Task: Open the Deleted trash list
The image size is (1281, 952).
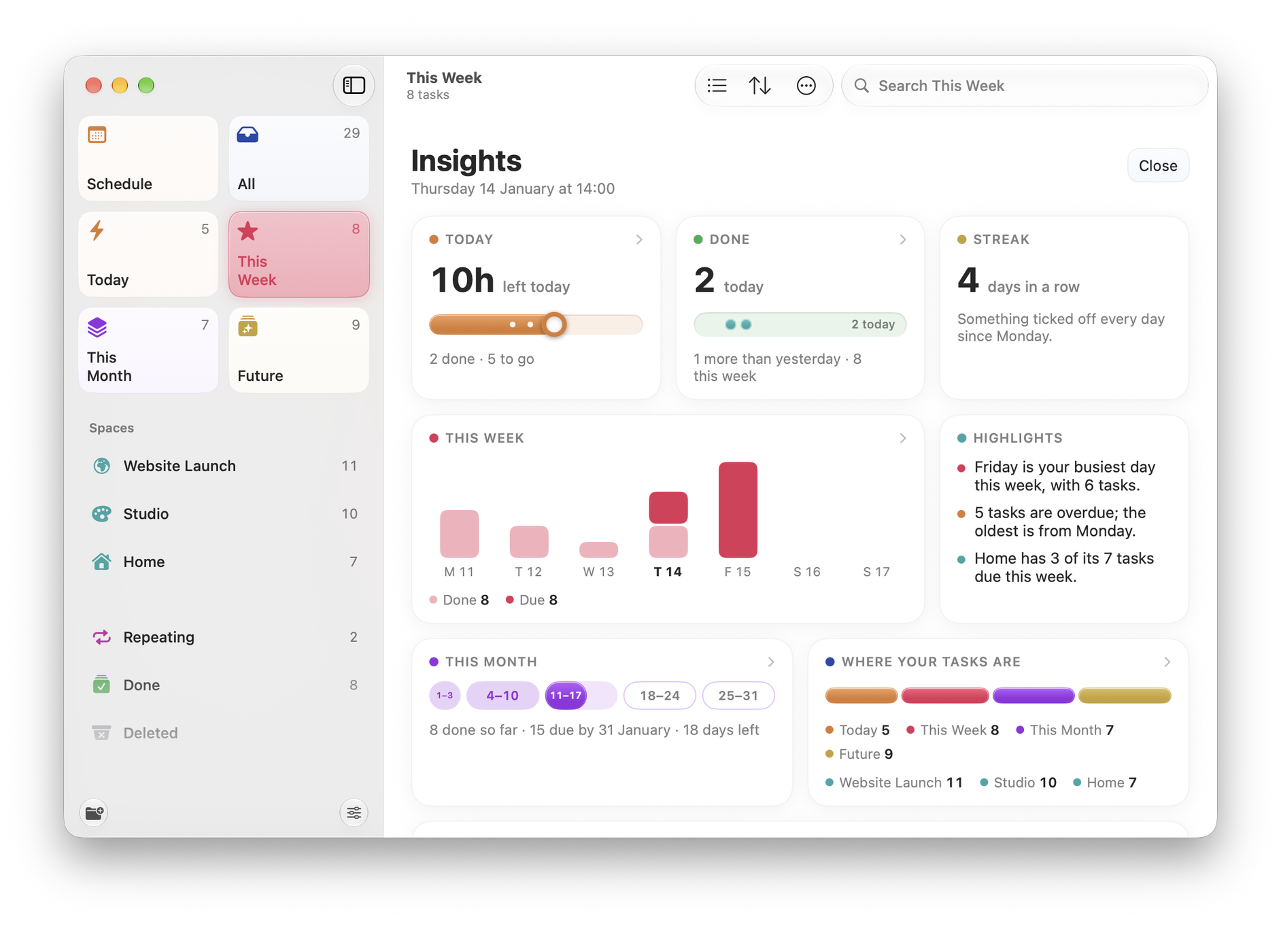Action: coord(224,733)
